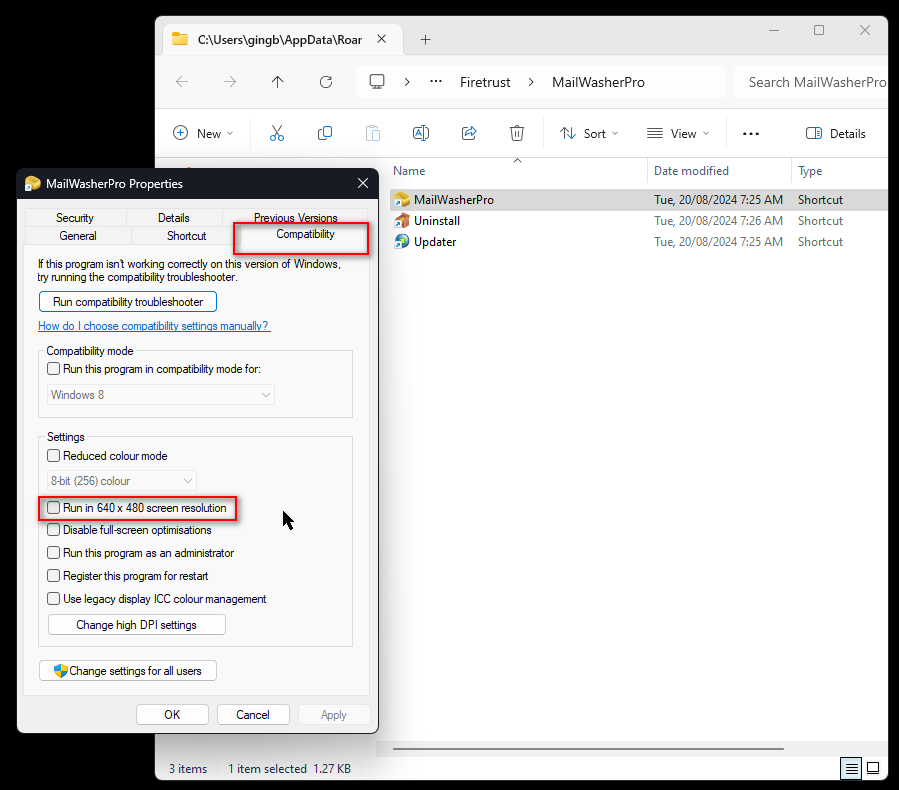Close the MailWasherPro Properties dialog
Image resolution: width=899 pixels, height=790 pixels.
click(363, 183)
